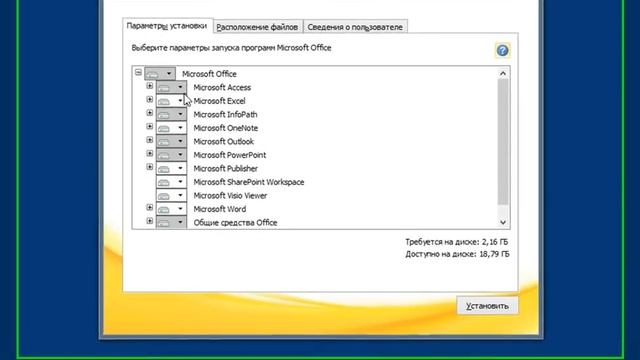
Task: Select the Microsoft Publisher label
Action: 225,168
